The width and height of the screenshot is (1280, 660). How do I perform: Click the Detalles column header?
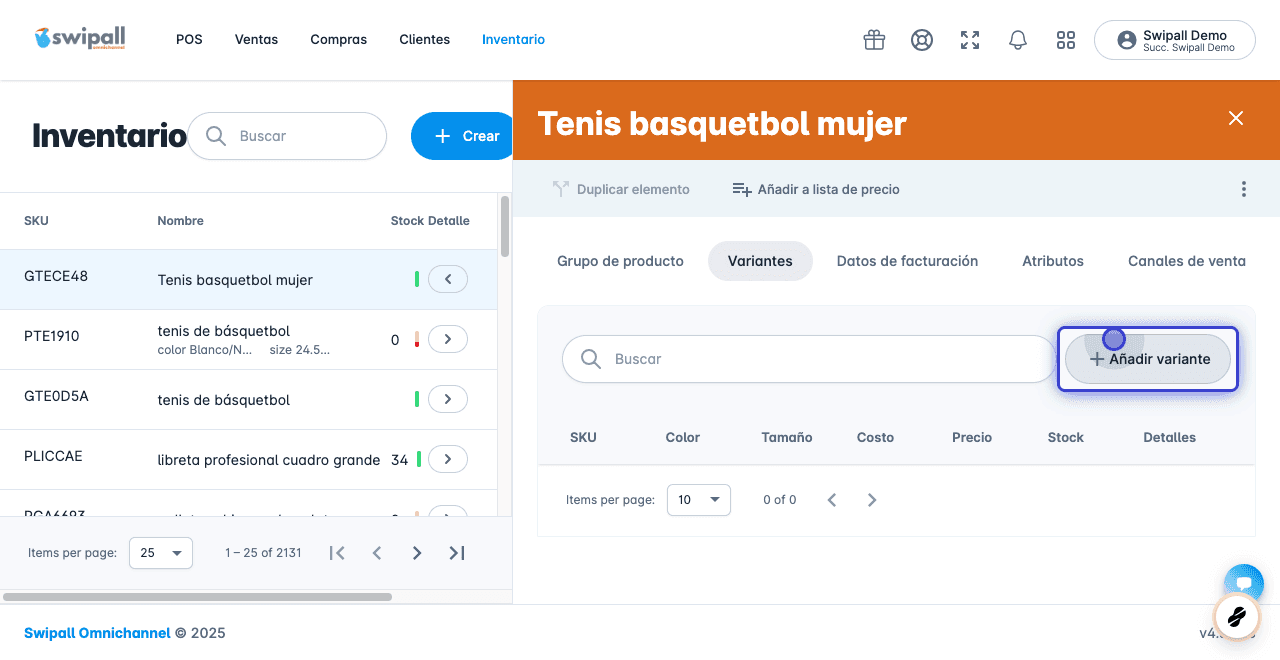1169,437
